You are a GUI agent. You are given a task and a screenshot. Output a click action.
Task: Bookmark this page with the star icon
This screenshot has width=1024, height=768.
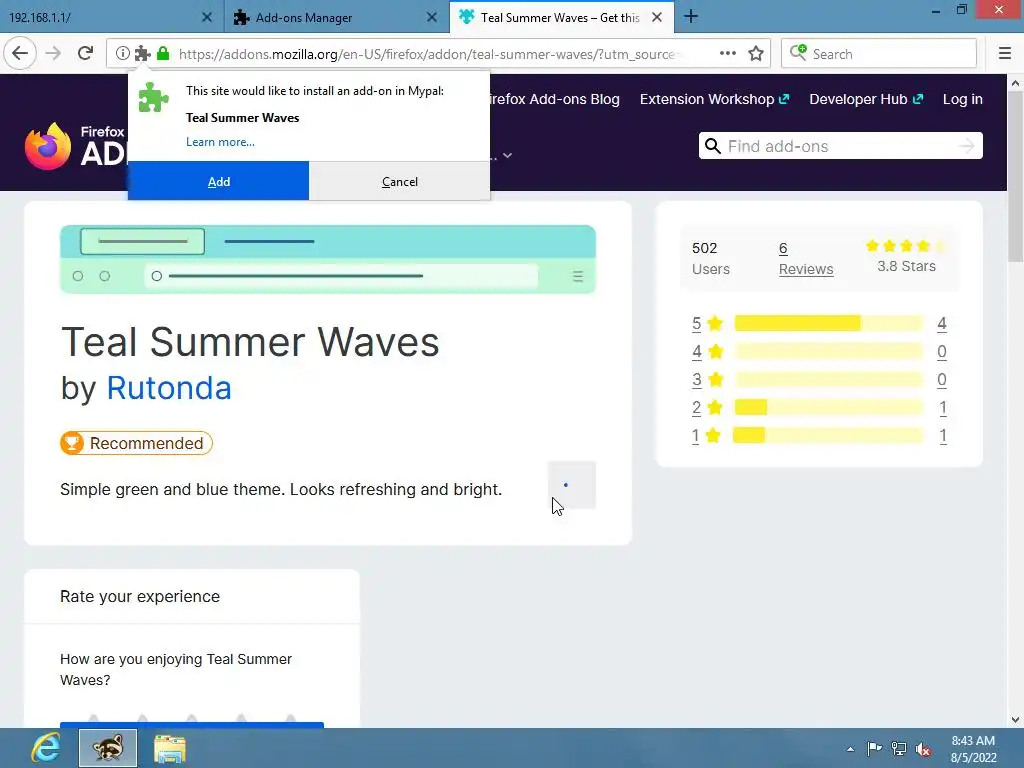756,54
